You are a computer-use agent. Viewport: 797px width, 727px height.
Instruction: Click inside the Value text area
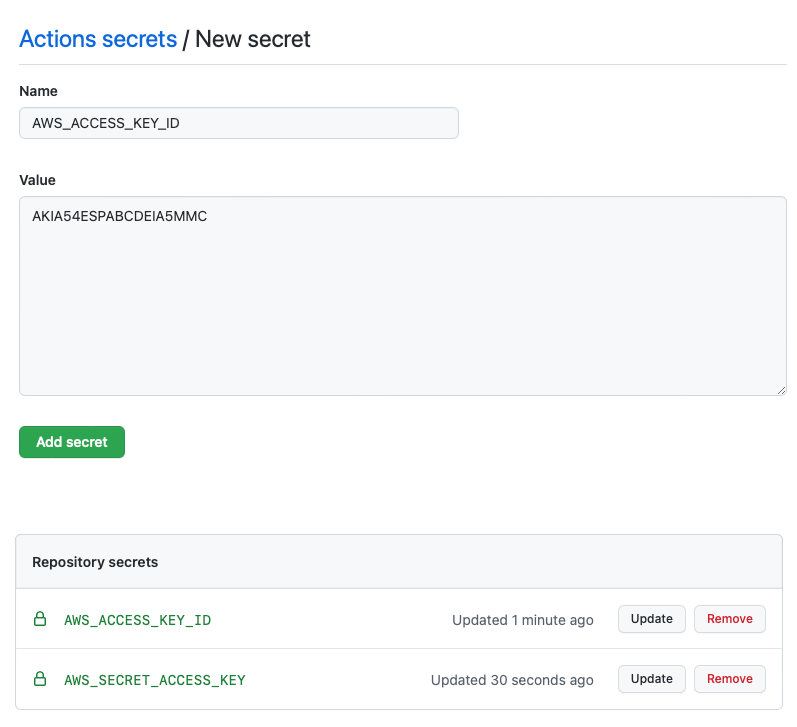click(x=403, y=296)
